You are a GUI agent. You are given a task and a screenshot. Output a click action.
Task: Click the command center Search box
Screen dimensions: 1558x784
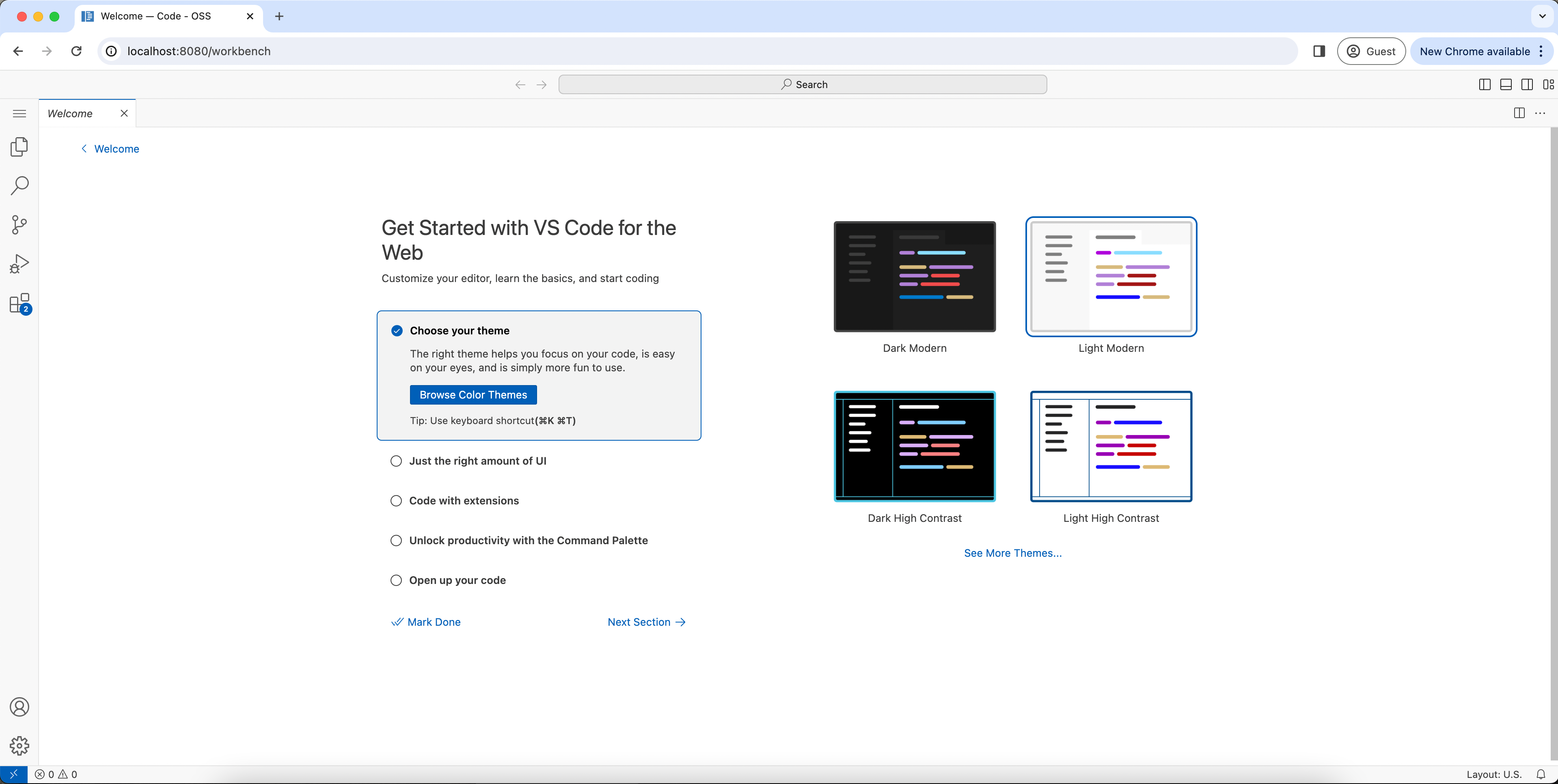click(803, 85)
